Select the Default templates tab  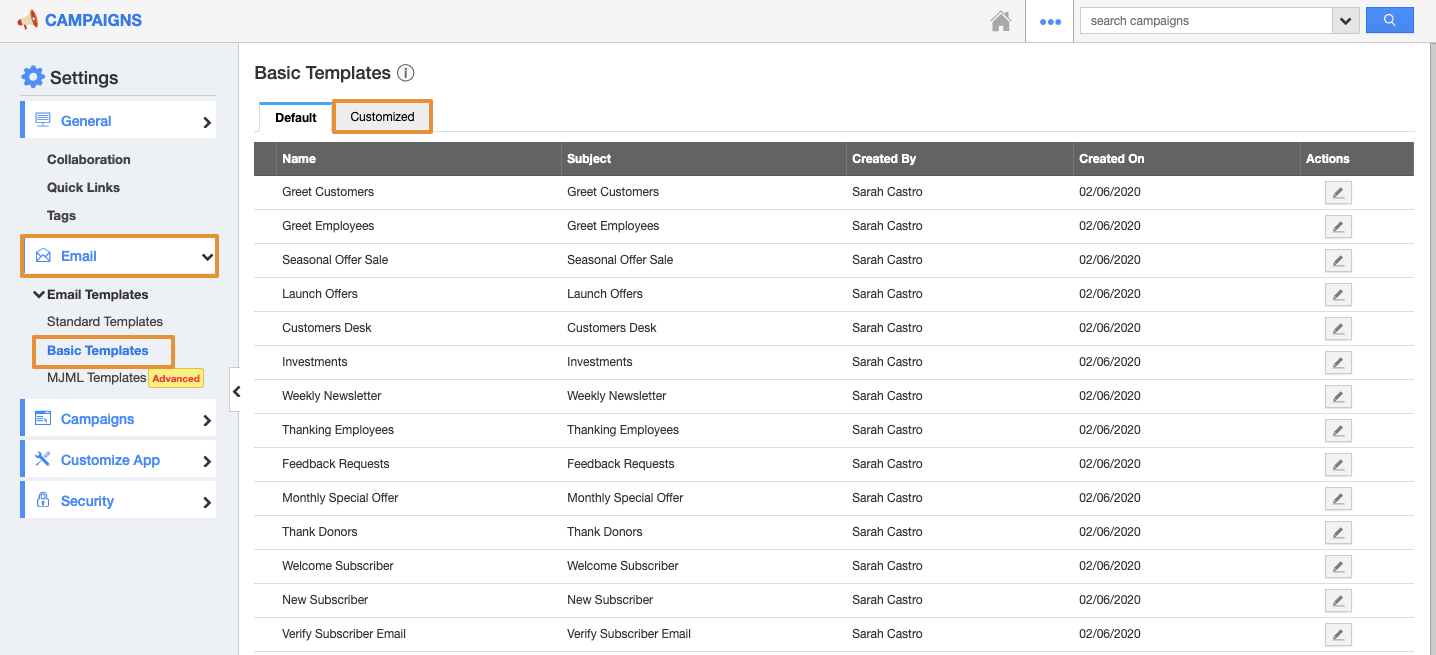coord(296,118)
